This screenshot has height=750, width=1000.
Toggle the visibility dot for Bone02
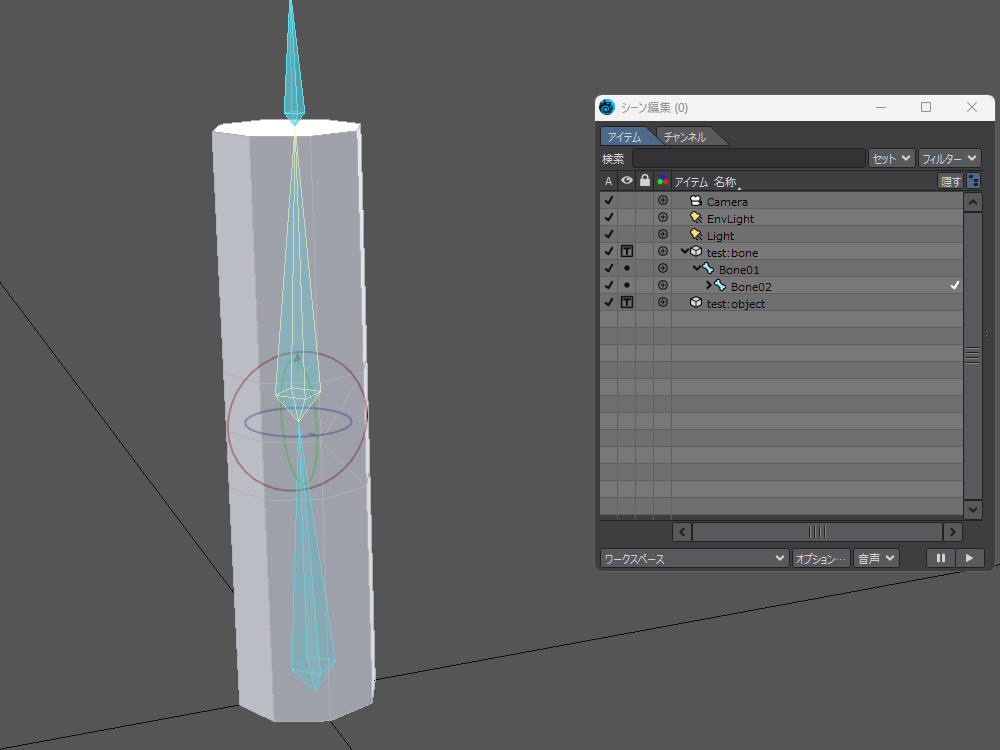point(627,286)
